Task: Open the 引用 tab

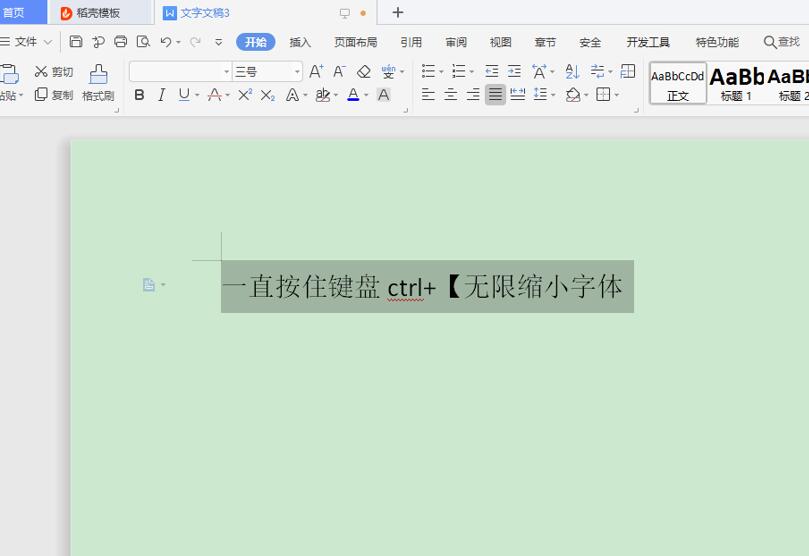Action: [x=411, y=42]
